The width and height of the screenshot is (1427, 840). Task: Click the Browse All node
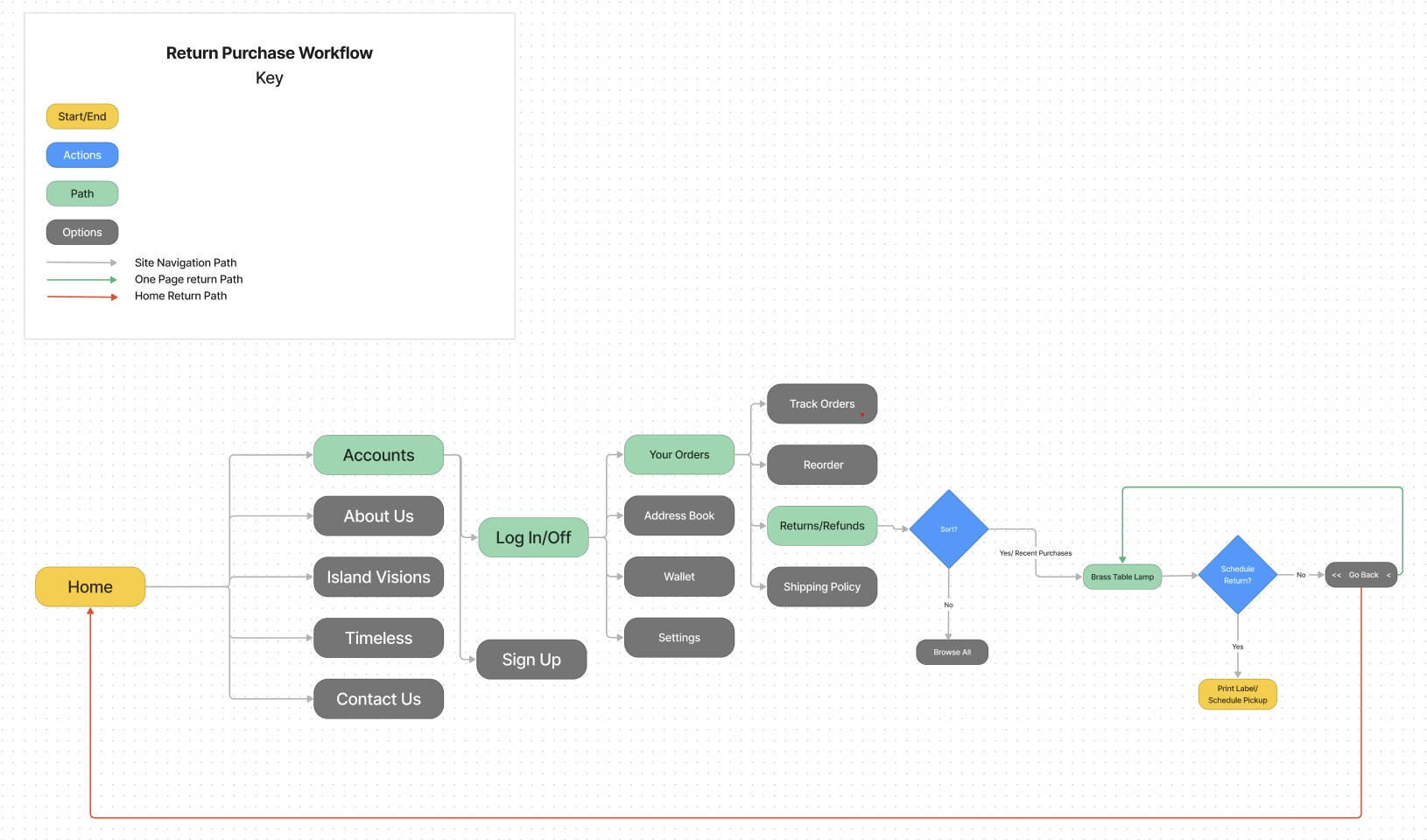(953, 652)
